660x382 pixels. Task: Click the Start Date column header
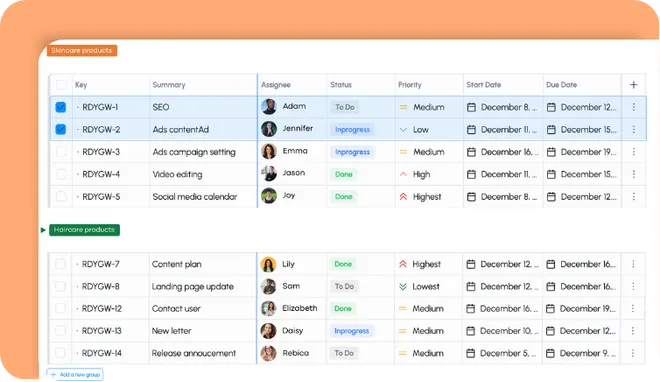[x=484, y=85]
